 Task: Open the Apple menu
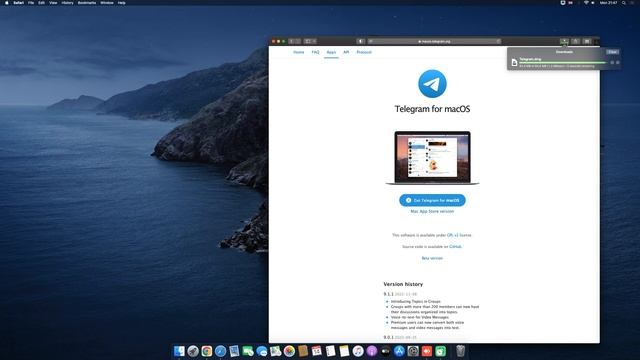point(7,3)
